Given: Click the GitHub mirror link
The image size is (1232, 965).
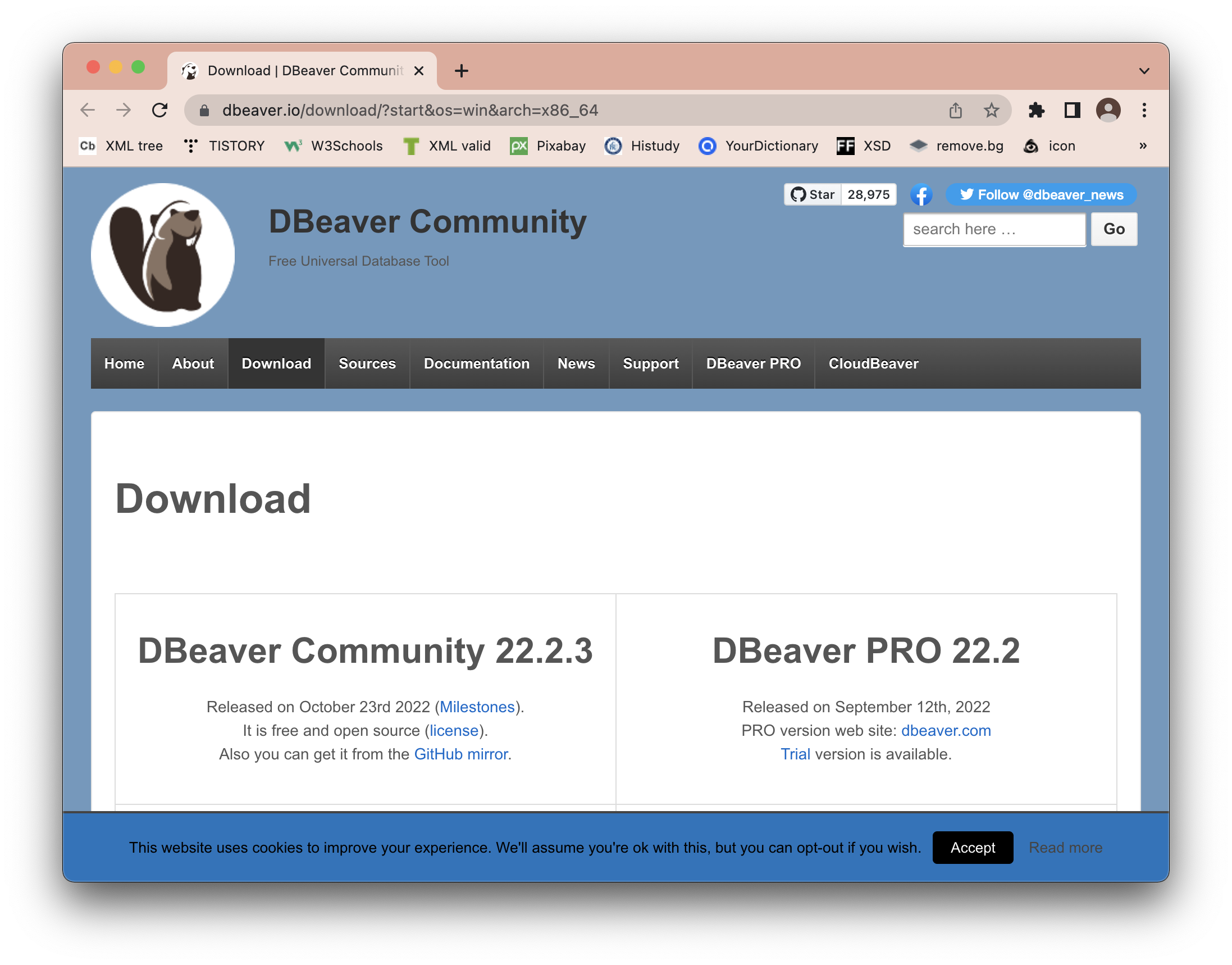Looking at the screenshot, I should pos(461,755).
